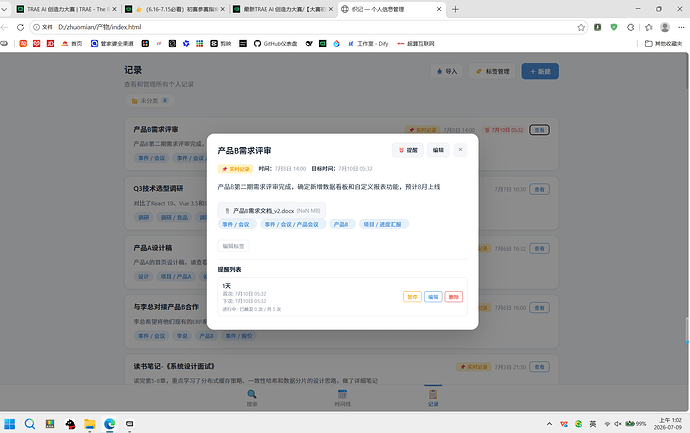Click the 提醒 reminder button in the dialog header

pos(407,150)
